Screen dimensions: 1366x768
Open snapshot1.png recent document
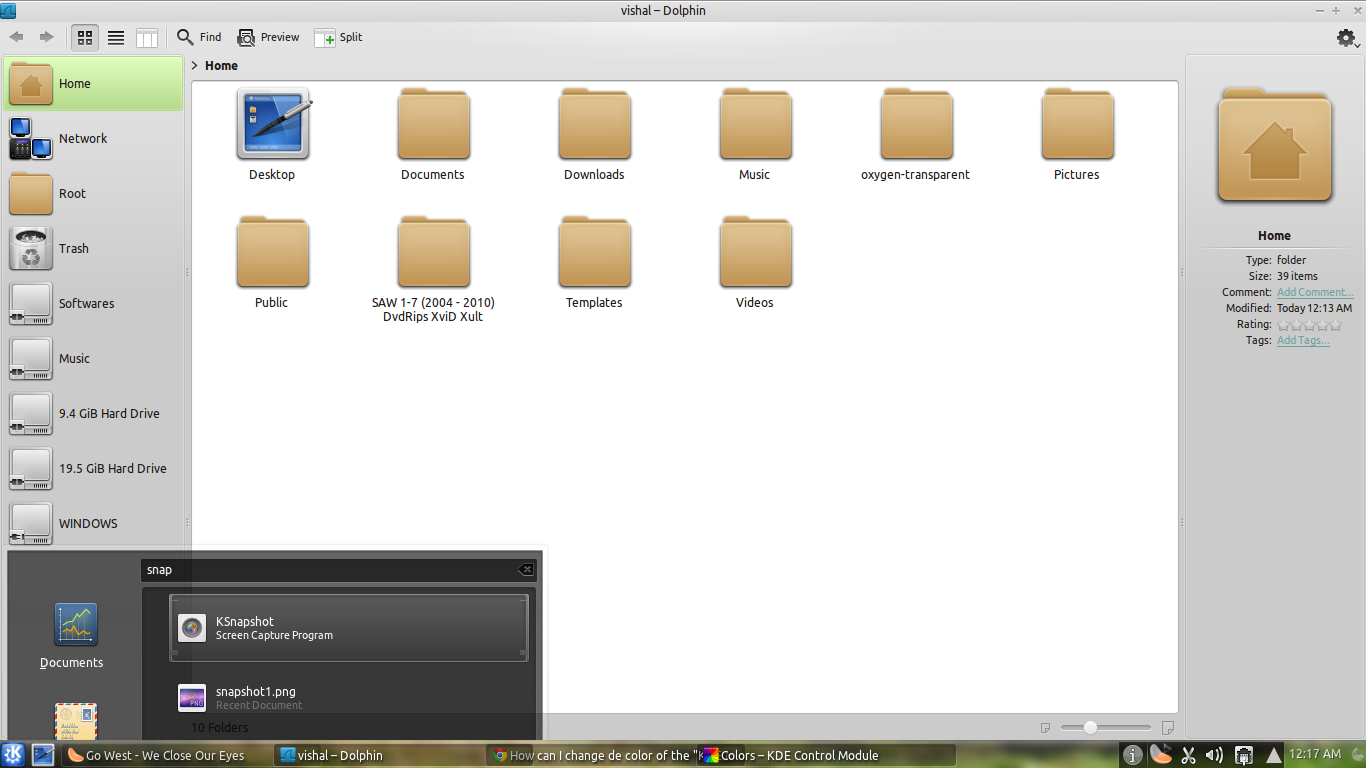(348, 697)
